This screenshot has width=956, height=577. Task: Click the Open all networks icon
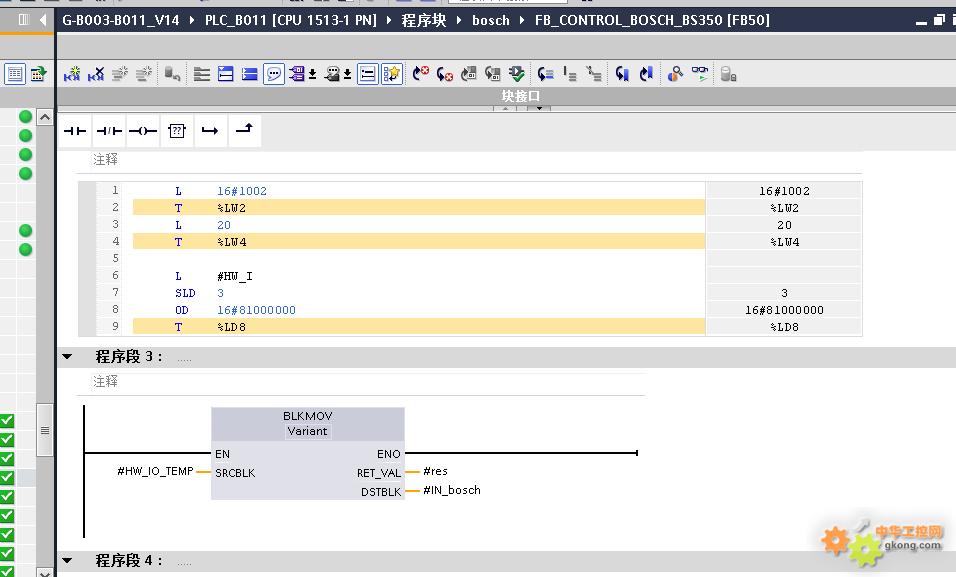click(226, 74)
